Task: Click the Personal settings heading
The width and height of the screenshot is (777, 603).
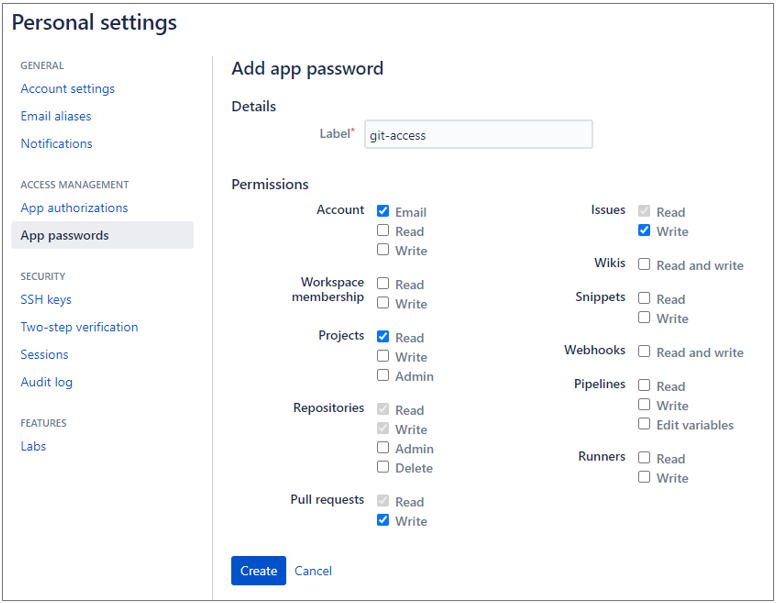Action: point(94,23)
